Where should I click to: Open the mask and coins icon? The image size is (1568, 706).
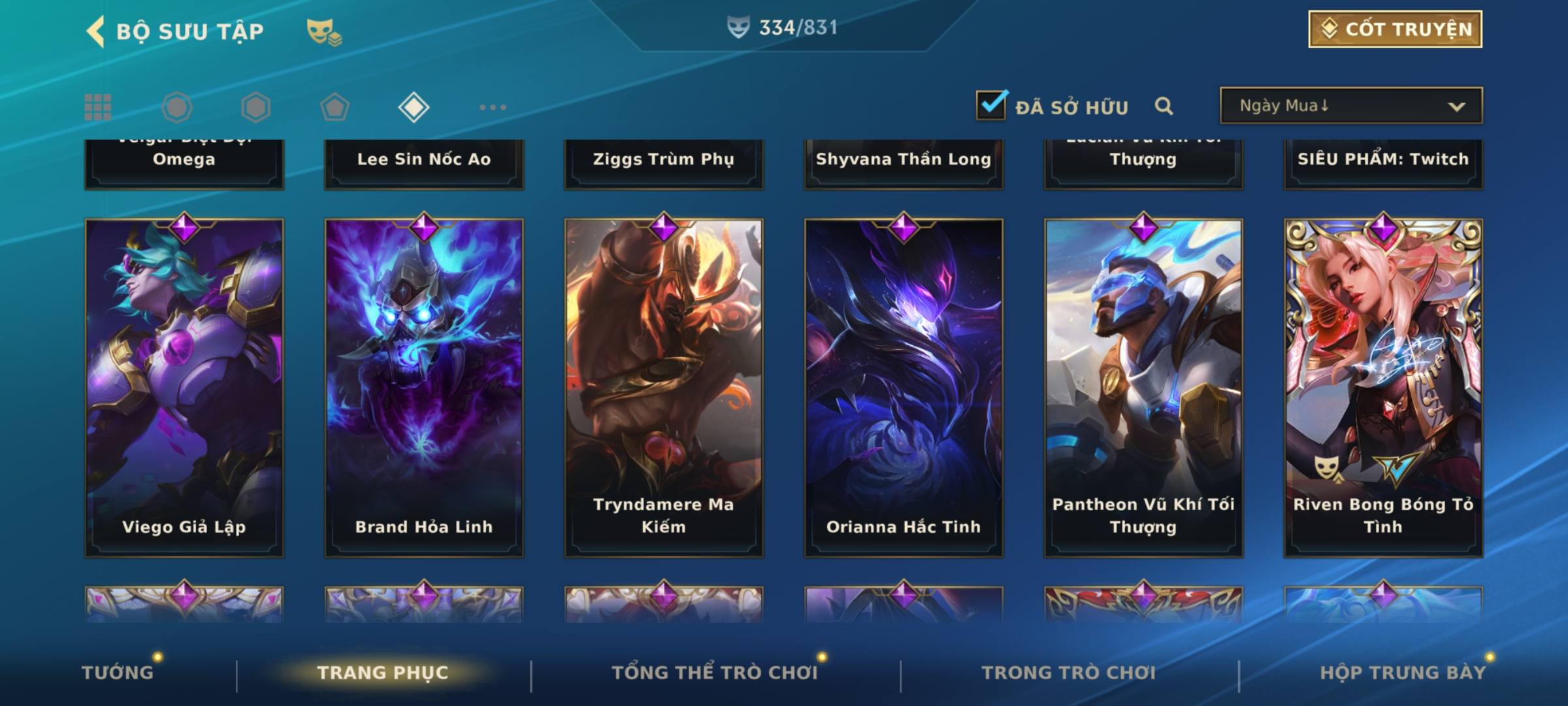pos(324,31)
